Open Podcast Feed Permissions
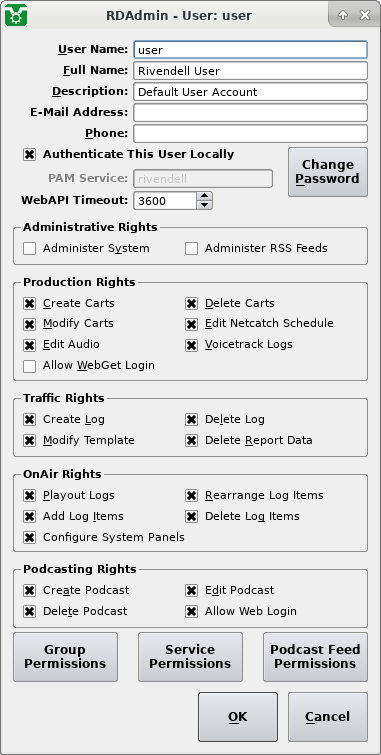The height and width of the screenshot is (755, 381). coord(315,657)
